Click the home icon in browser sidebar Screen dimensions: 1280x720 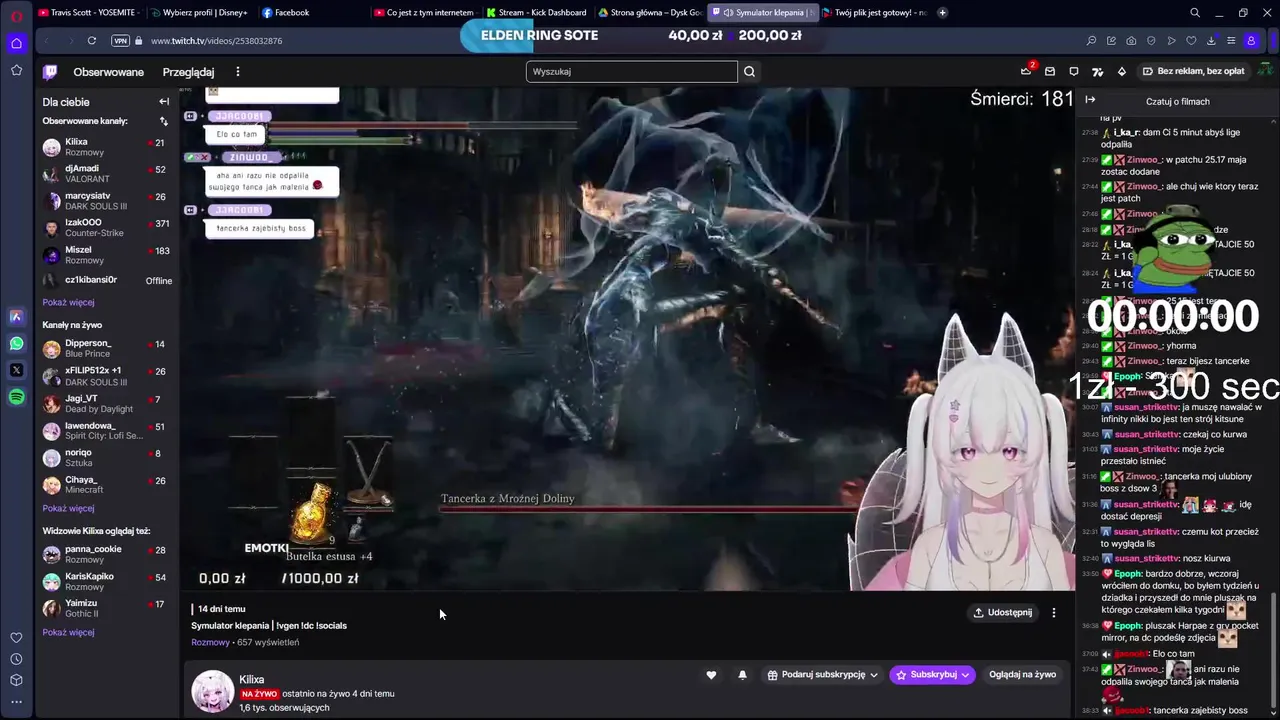tap(16, 43)
